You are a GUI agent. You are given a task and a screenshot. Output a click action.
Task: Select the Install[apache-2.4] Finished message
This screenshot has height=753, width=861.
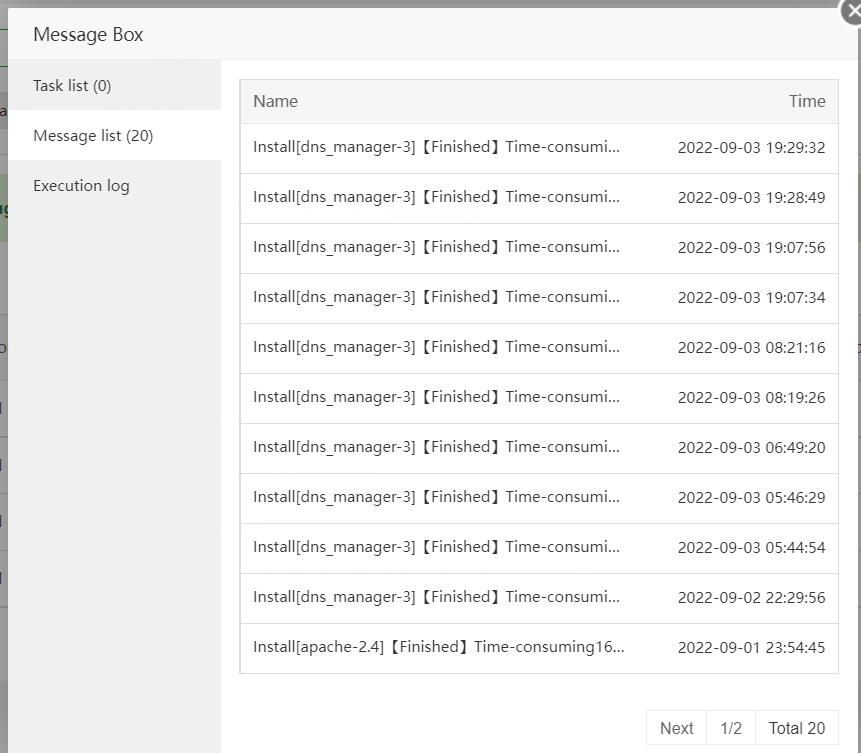(439, 648)
